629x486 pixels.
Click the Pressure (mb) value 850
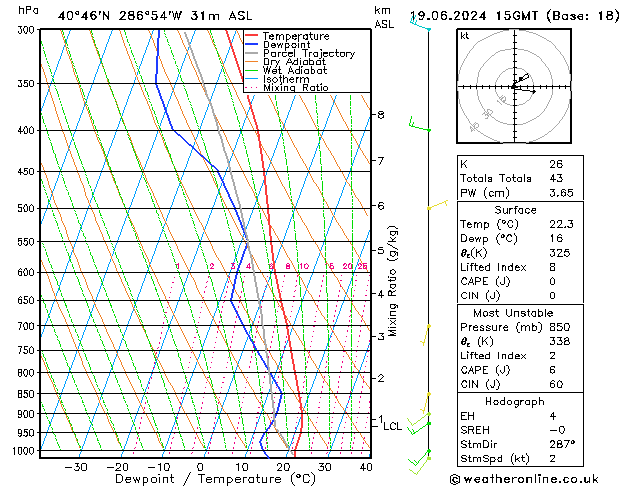(560, 327)
